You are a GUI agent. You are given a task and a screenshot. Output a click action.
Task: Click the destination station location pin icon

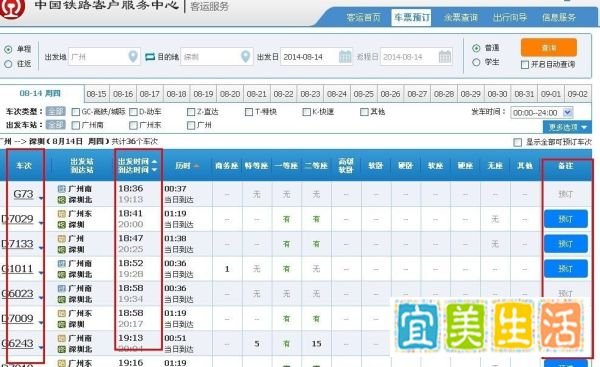246,57
